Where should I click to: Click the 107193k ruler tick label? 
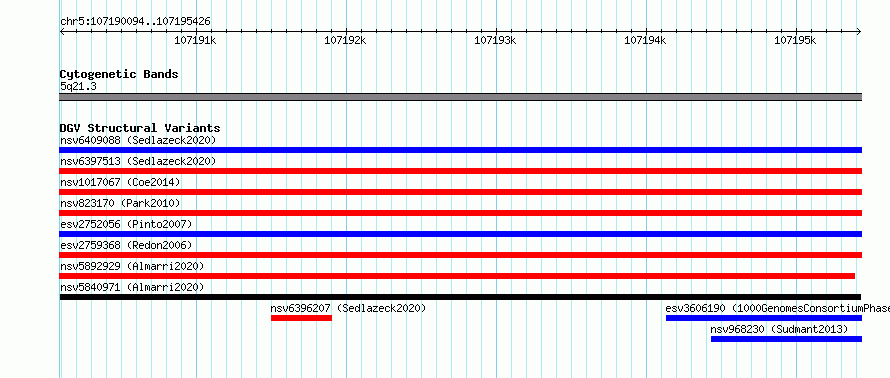pos(495,40)
